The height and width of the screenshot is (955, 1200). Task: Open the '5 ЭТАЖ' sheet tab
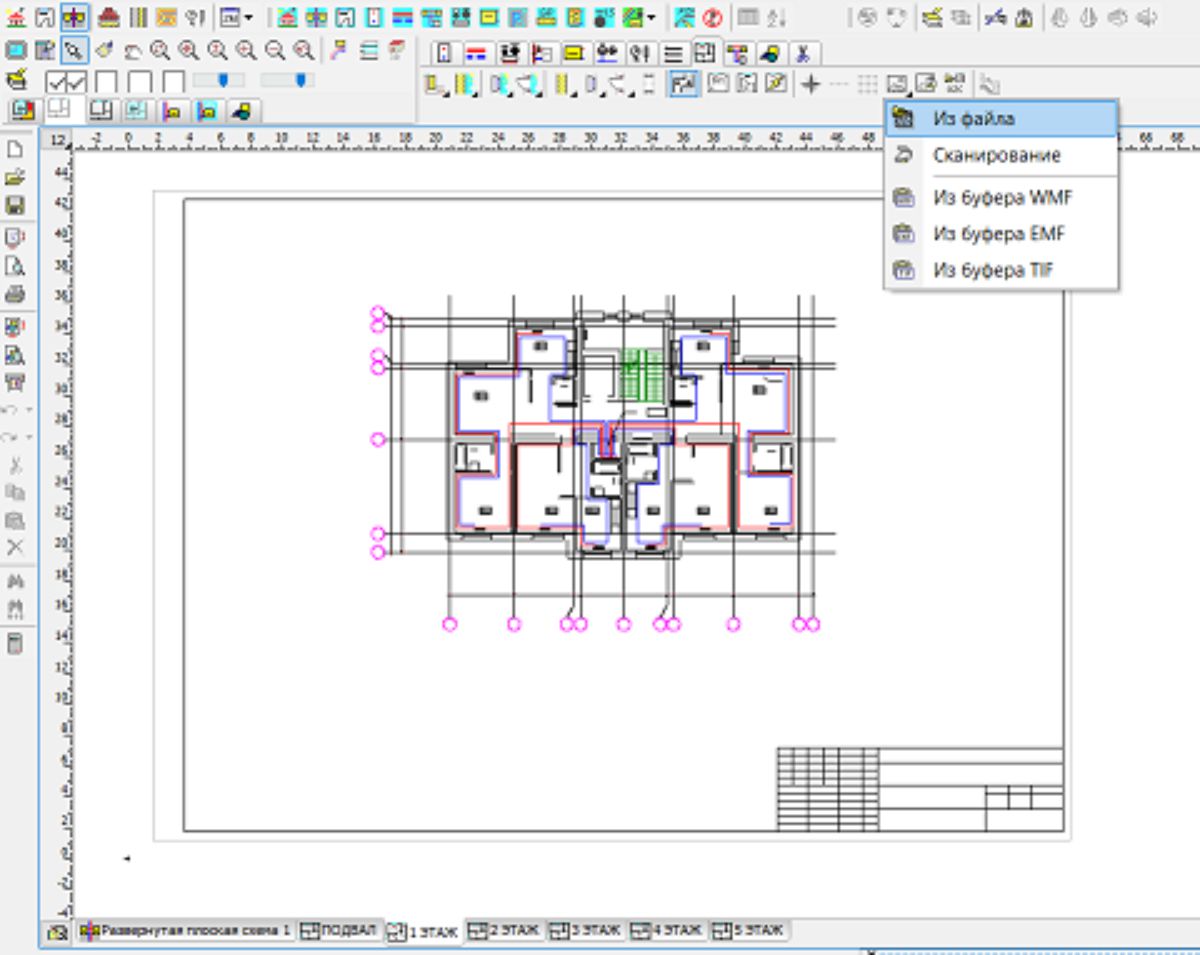748,930
